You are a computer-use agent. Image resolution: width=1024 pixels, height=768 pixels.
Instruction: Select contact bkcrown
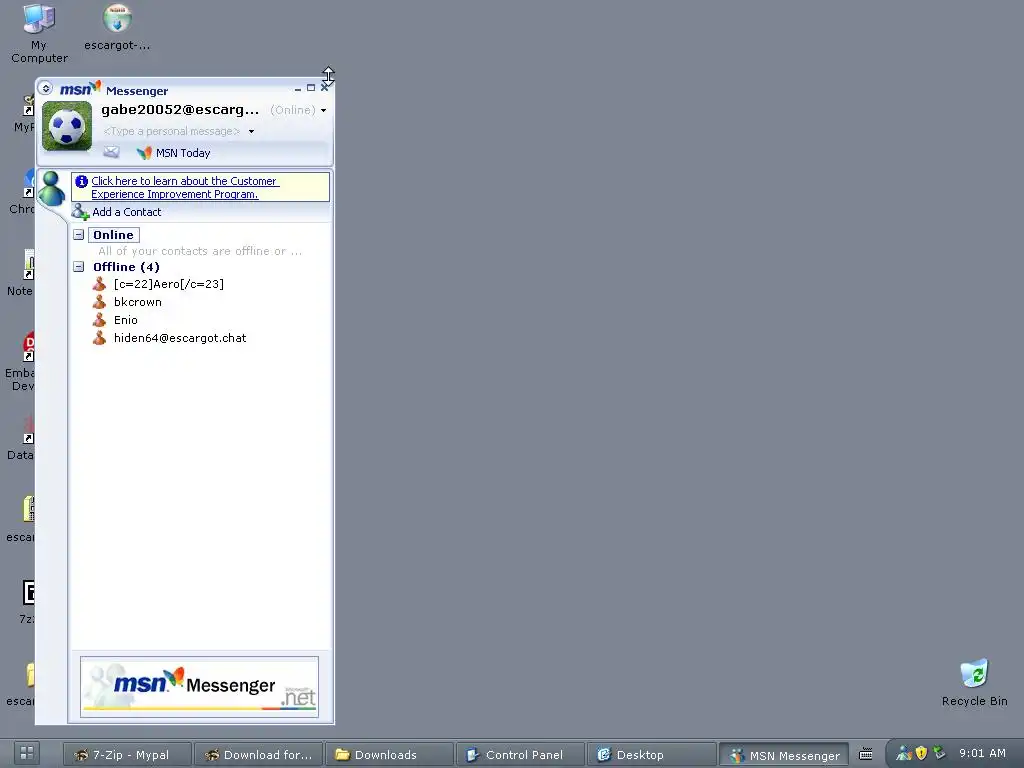point(138,302)
